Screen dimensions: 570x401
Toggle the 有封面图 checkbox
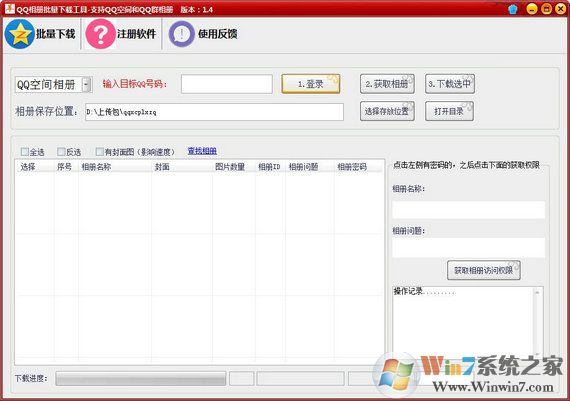99,152
